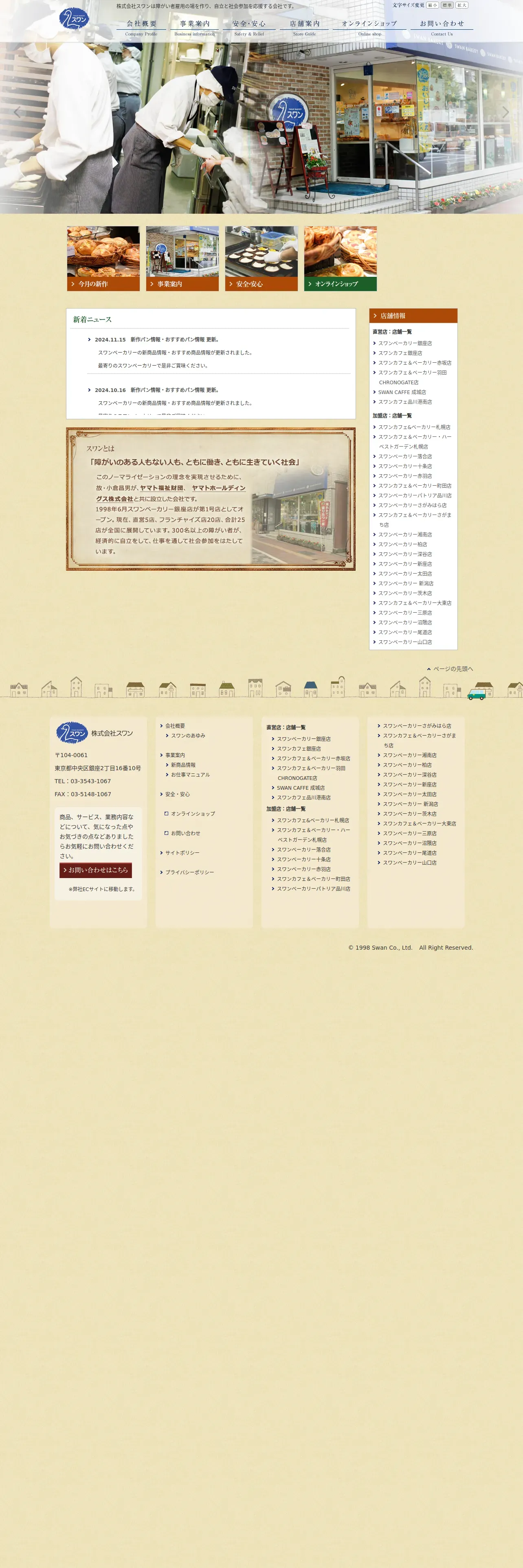Open footer スワンベーカリー尾道店 link

point(410,853)
